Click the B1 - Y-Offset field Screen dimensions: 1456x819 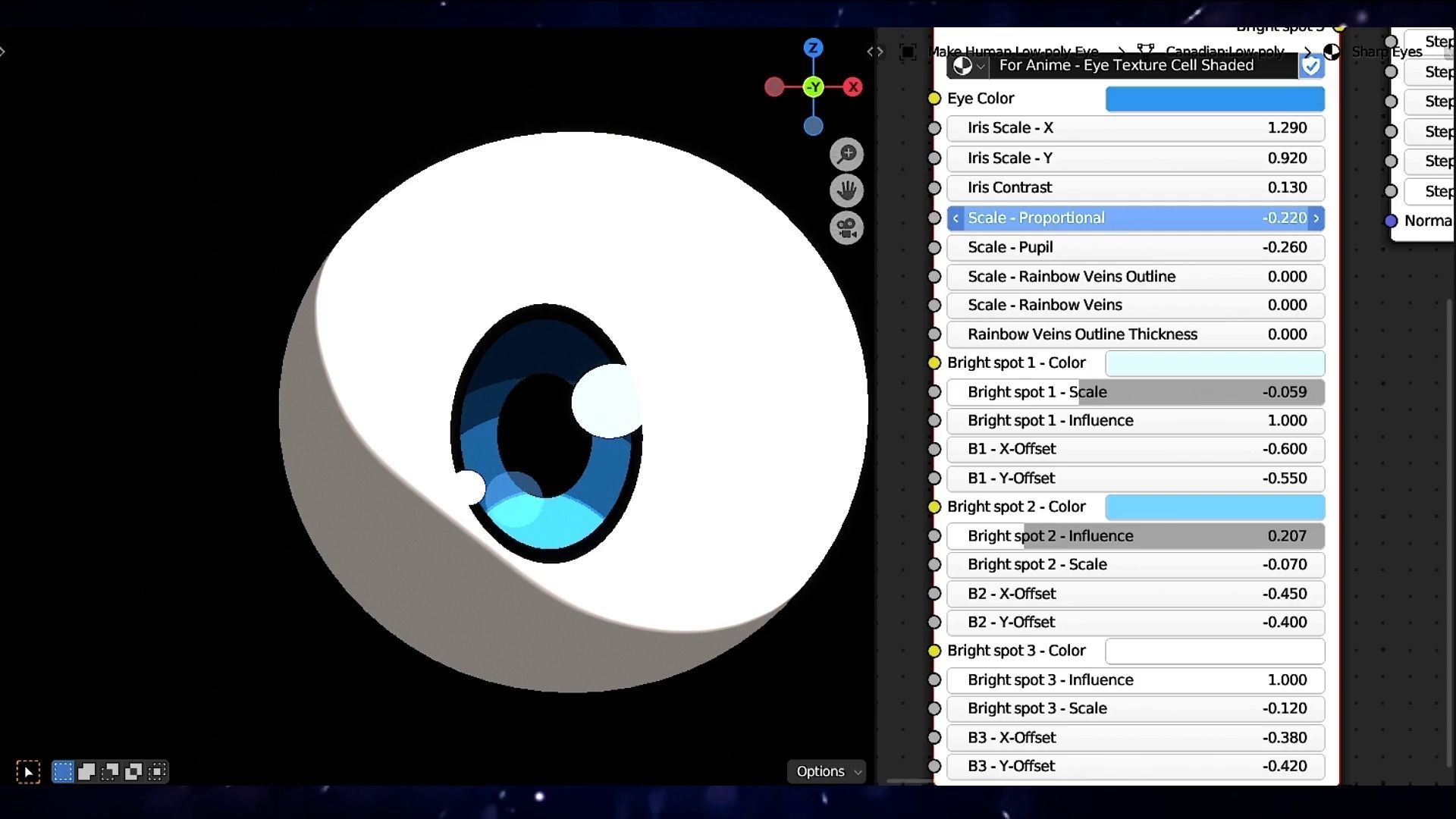[x=1136, y=479]
